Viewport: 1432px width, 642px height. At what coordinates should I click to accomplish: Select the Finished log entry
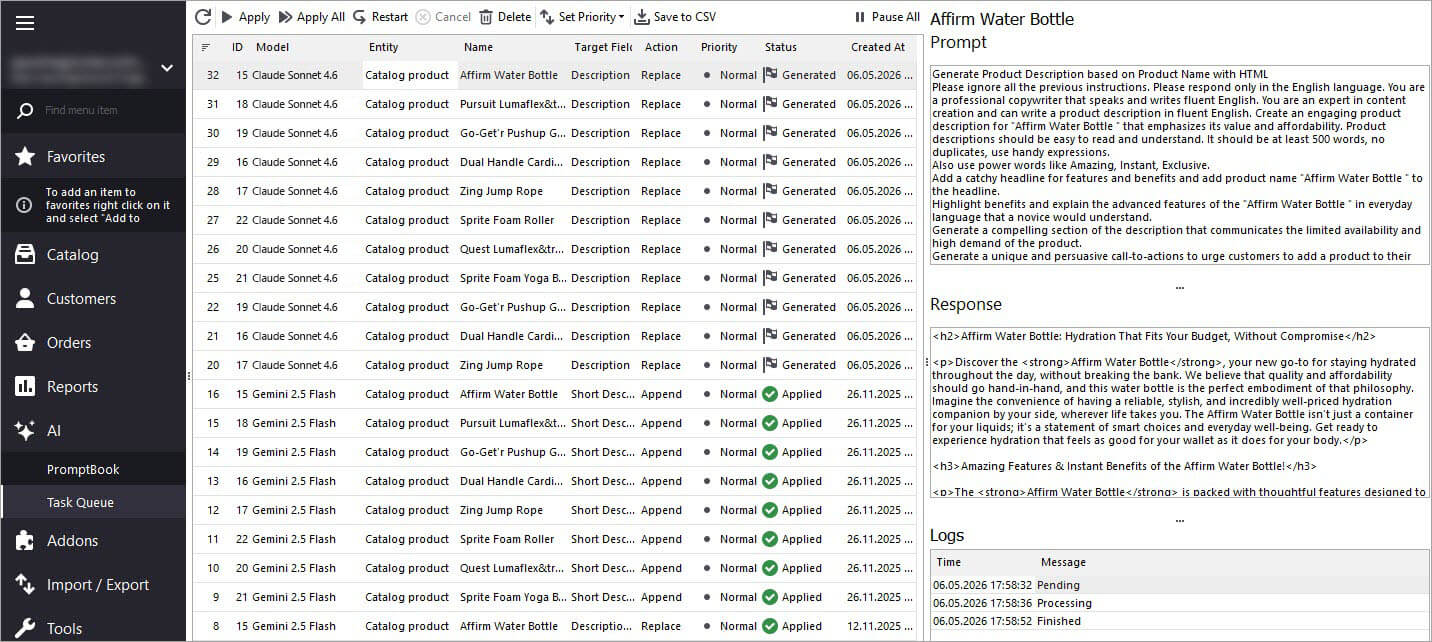coord(1180,621)
